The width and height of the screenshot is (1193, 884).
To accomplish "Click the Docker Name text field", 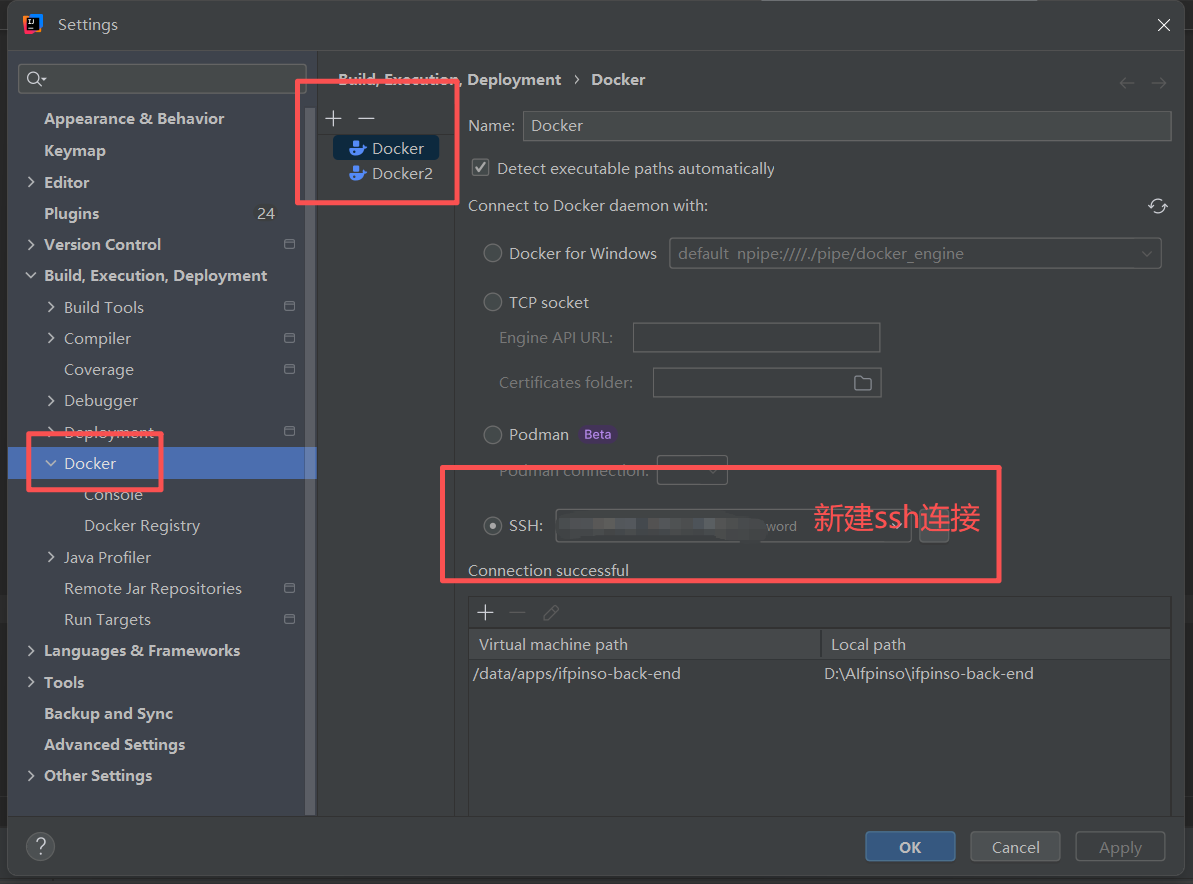I will (x=847, y=126).
